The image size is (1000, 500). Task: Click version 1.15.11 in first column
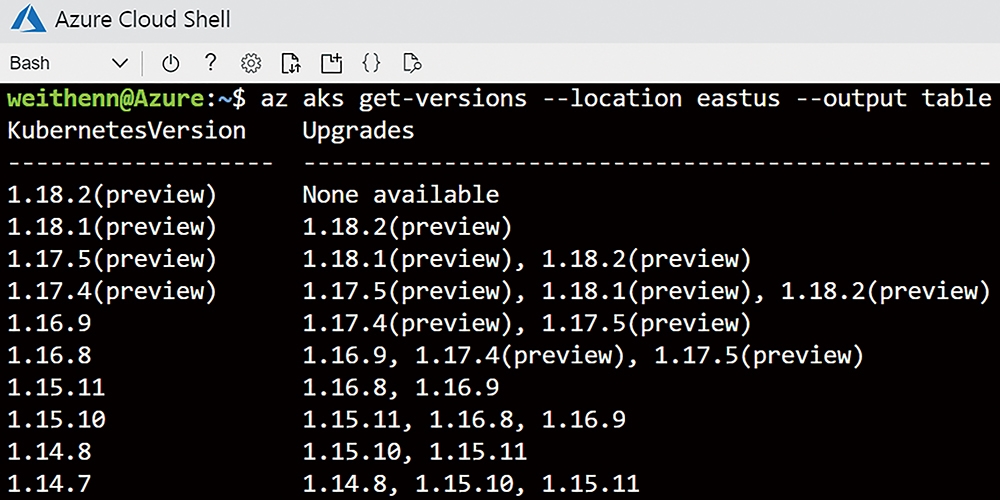56,386
